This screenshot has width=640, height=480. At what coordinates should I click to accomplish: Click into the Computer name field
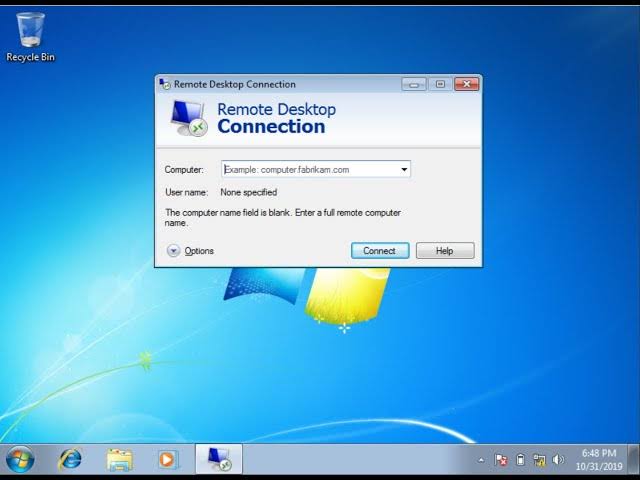point(308,170)
